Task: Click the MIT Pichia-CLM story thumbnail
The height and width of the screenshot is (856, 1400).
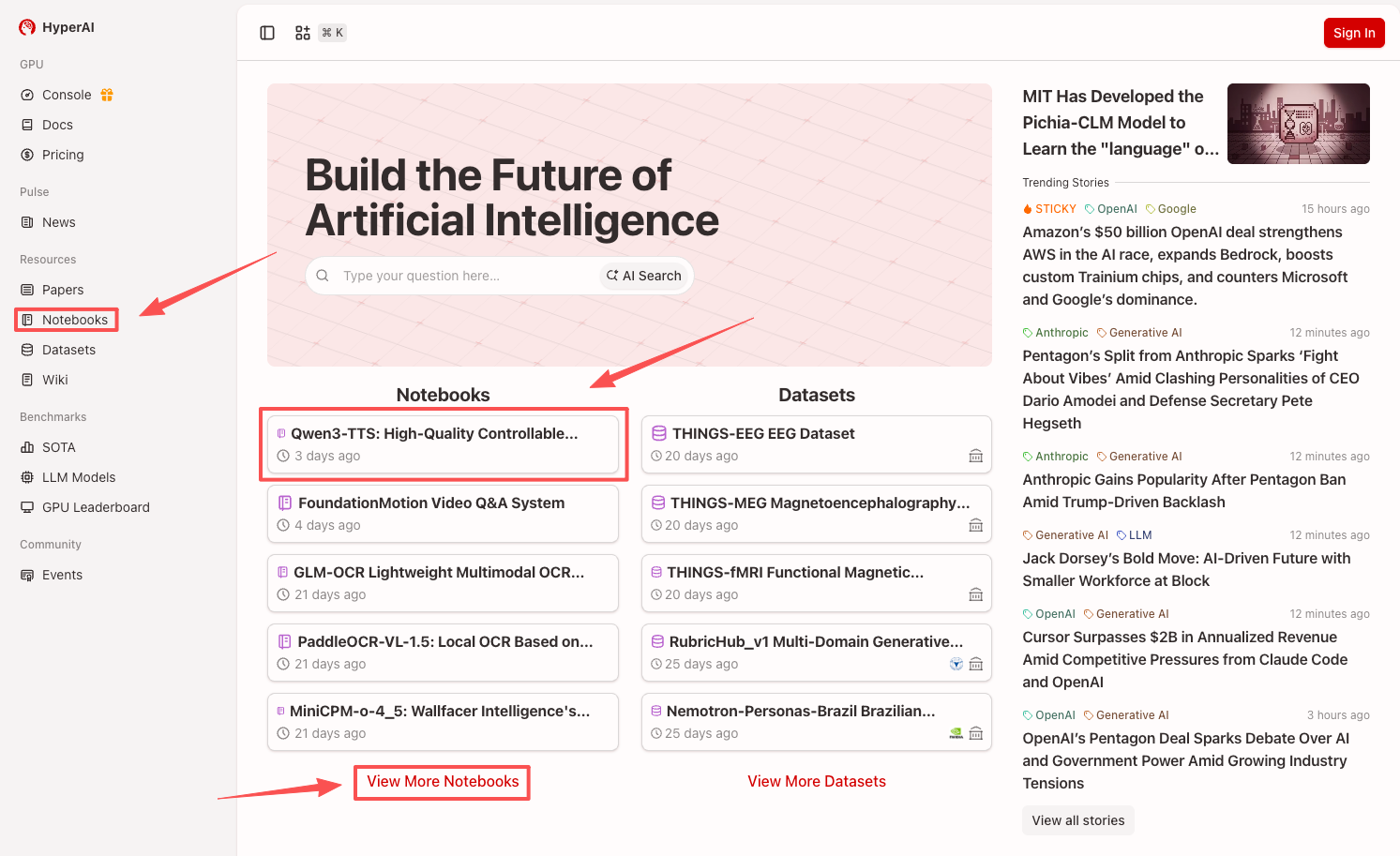Action: click(x=1298, y=124)
